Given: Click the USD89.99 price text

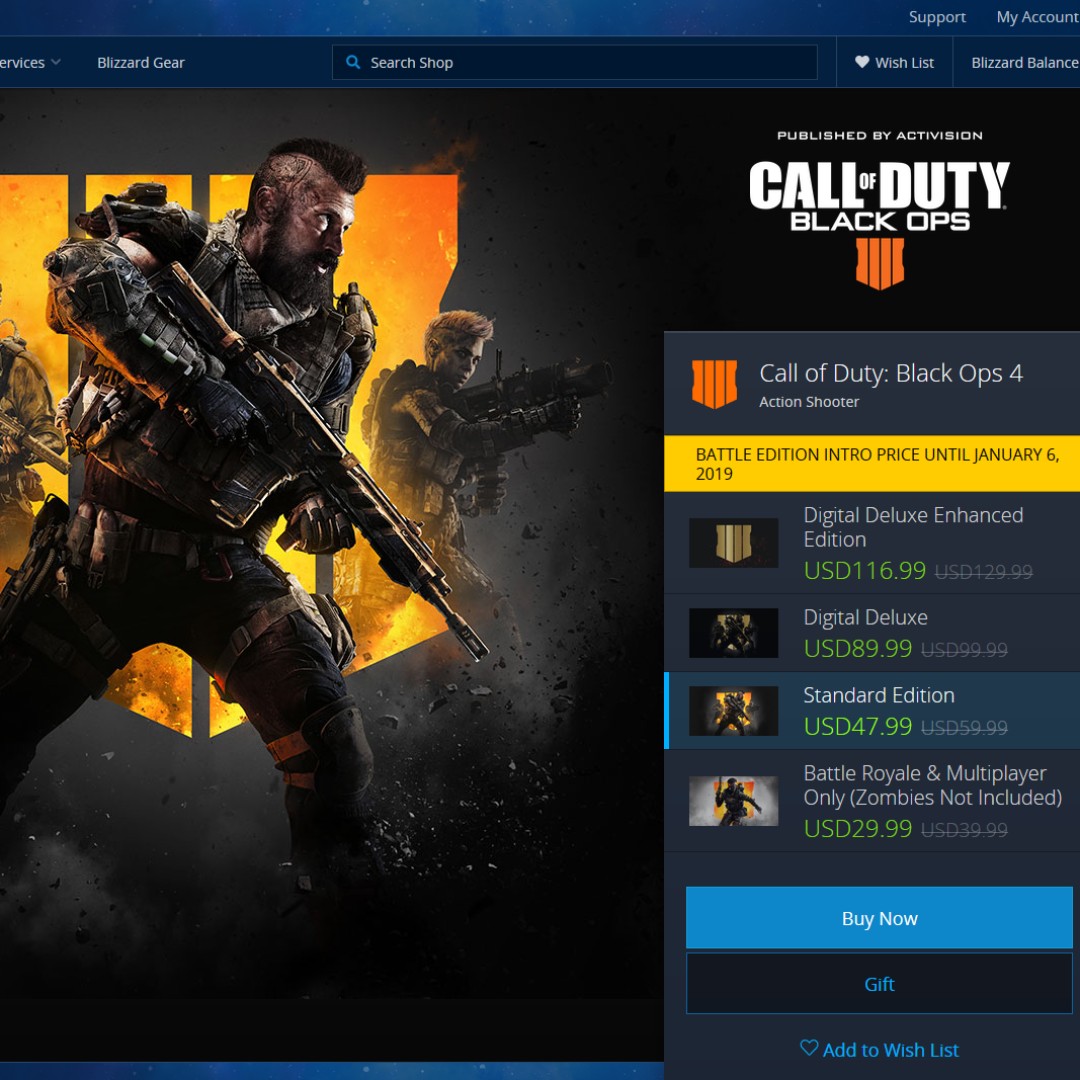Looking at the screenshot, I should pyautogui.click(x=858, y=648).
